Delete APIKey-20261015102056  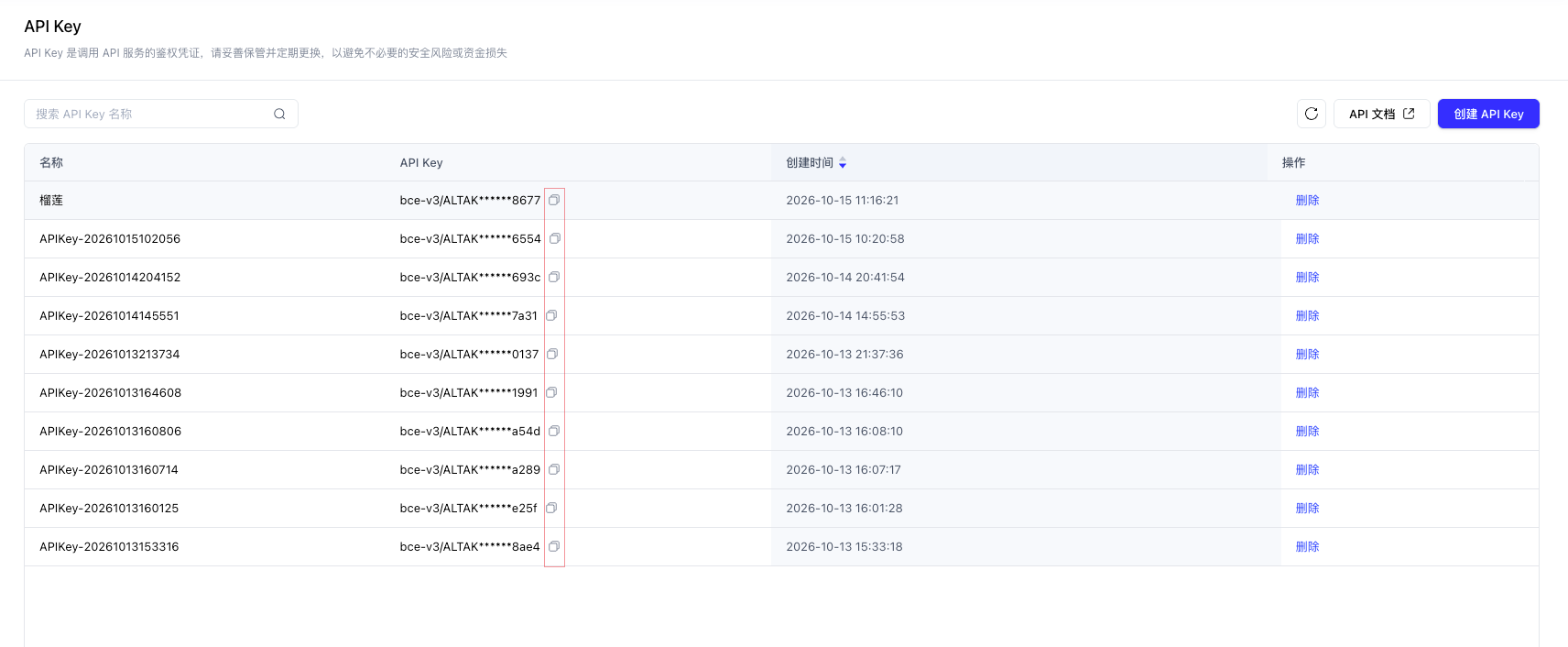tap(1307, 239)
